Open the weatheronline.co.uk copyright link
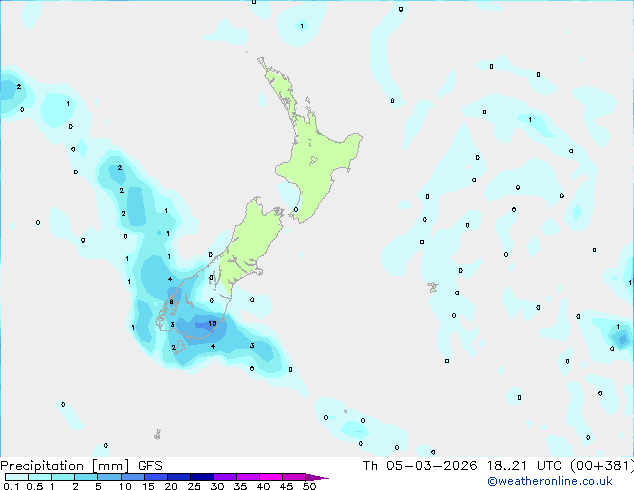 pyautogui.click(x=549, y=481)
